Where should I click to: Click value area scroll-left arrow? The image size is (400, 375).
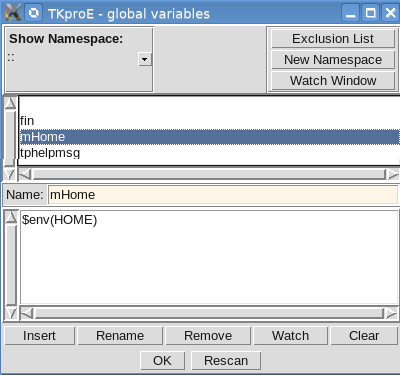[x=27, y=313]
